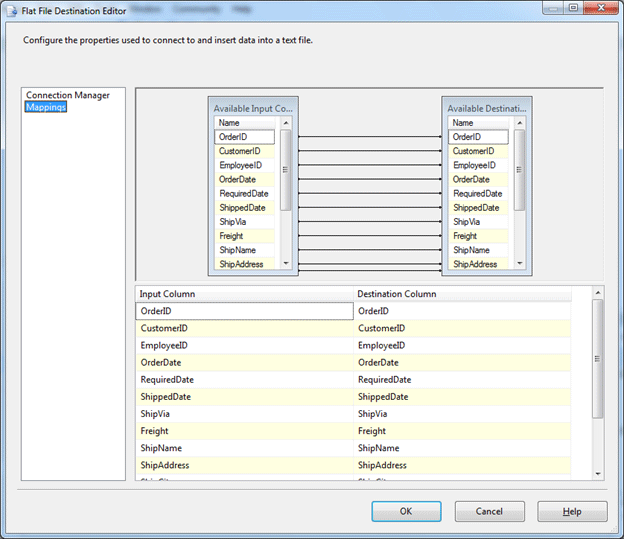Click Freight cell under Input Column
This screenshot has width=624, height=539.
click(244, 431)
